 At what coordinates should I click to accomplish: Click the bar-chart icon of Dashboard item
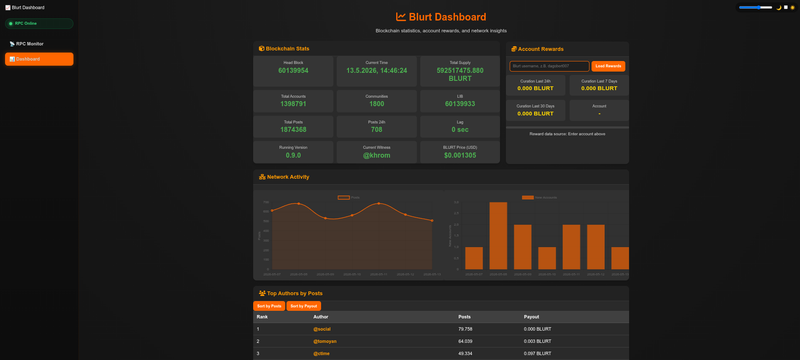(x=12, y=59)
